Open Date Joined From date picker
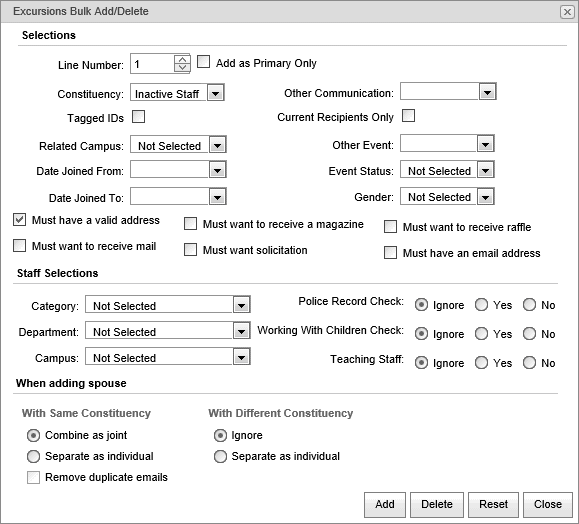The height and width of the screenshot is (524, 579). tap(217, 170)
